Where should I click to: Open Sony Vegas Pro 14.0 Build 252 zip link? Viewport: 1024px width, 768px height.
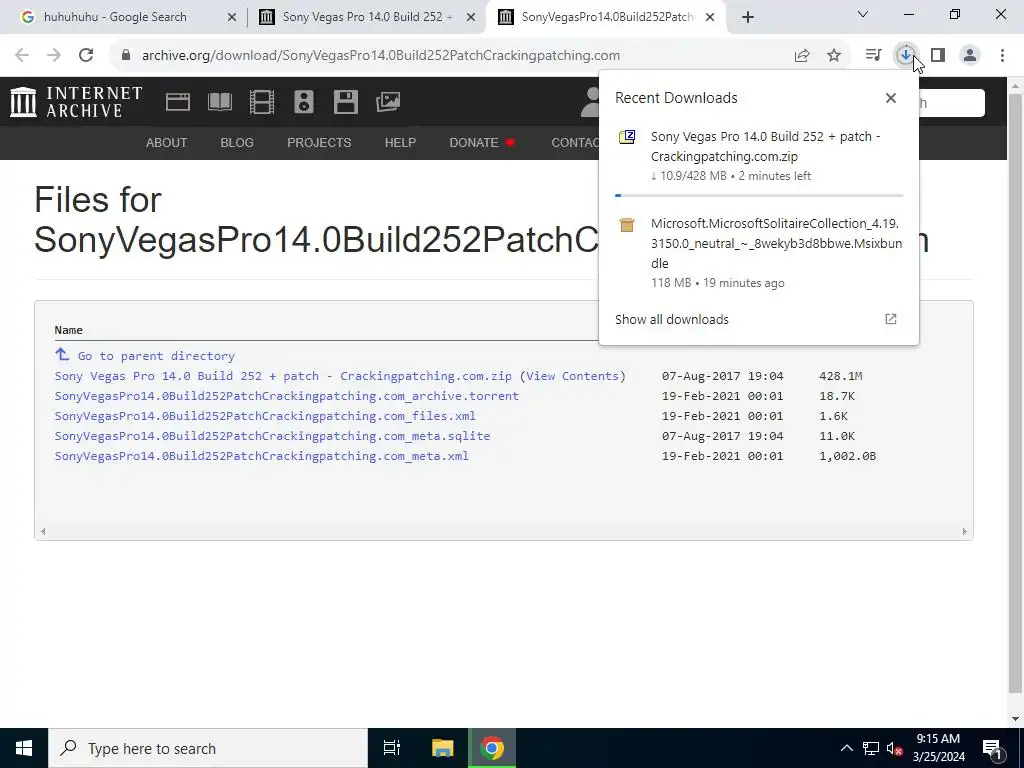click(283, 376)
